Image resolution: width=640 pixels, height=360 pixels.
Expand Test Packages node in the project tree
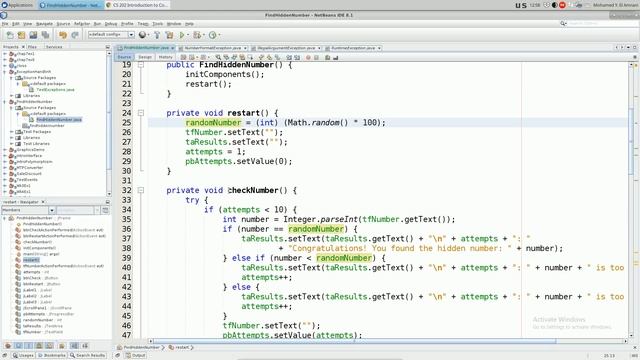(x=11, y=132)
